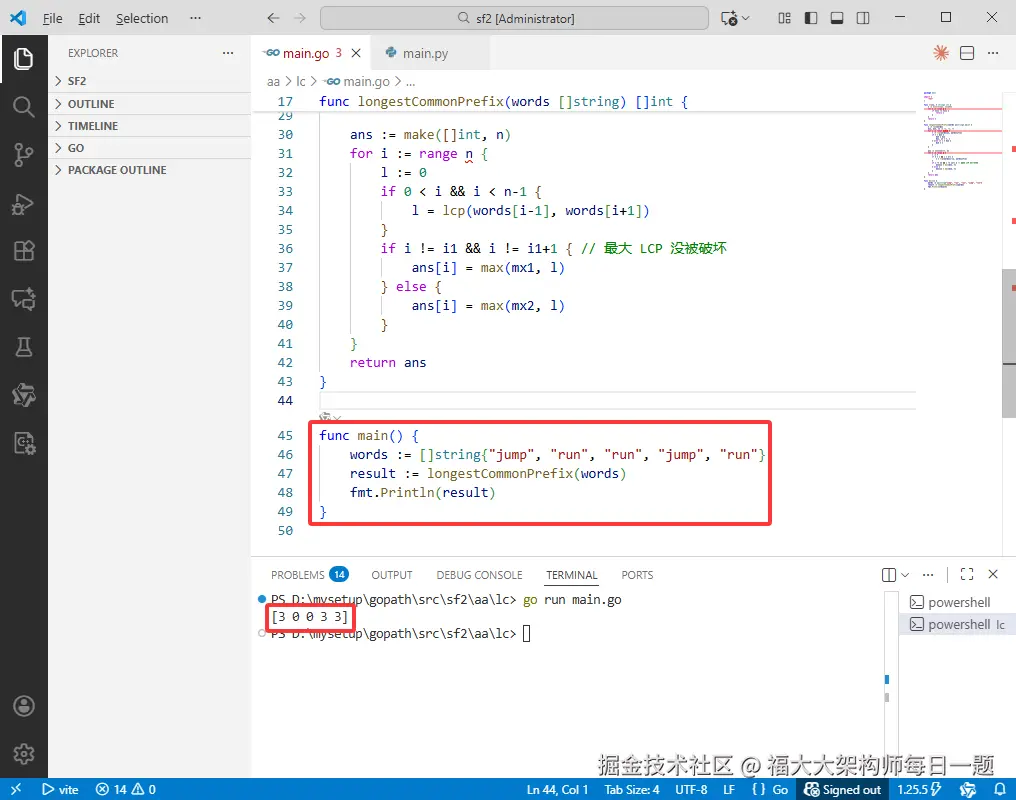Change the UTF-8 file encoding
This screenshot has height=800, width=1016.
click(691, 789)
